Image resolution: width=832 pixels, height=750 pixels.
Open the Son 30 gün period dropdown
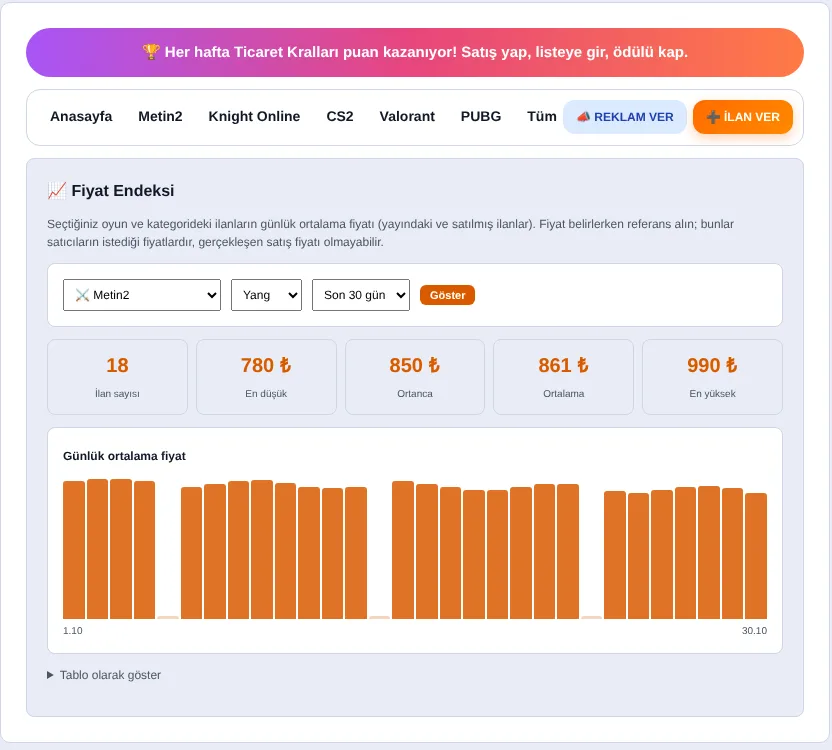point(361,295)
